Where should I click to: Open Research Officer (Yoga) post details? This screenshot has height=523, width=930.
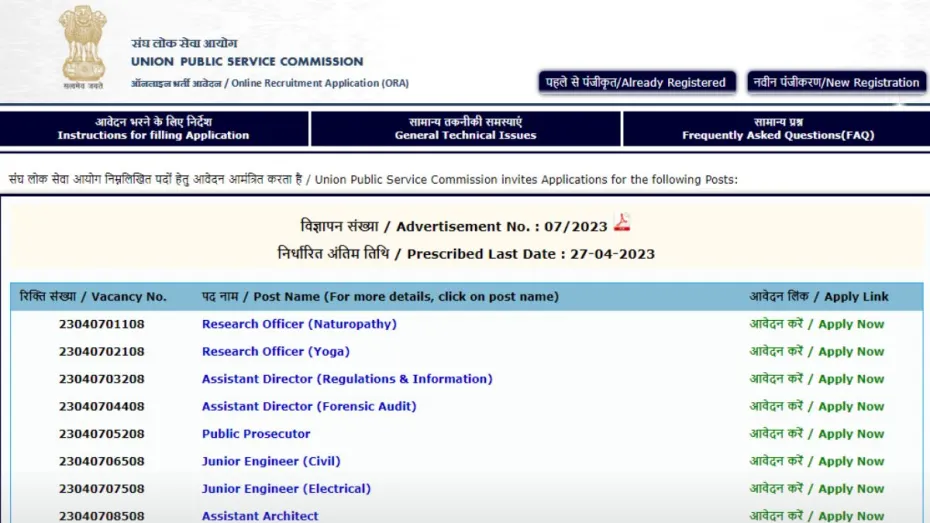click(x=275, y=352)
